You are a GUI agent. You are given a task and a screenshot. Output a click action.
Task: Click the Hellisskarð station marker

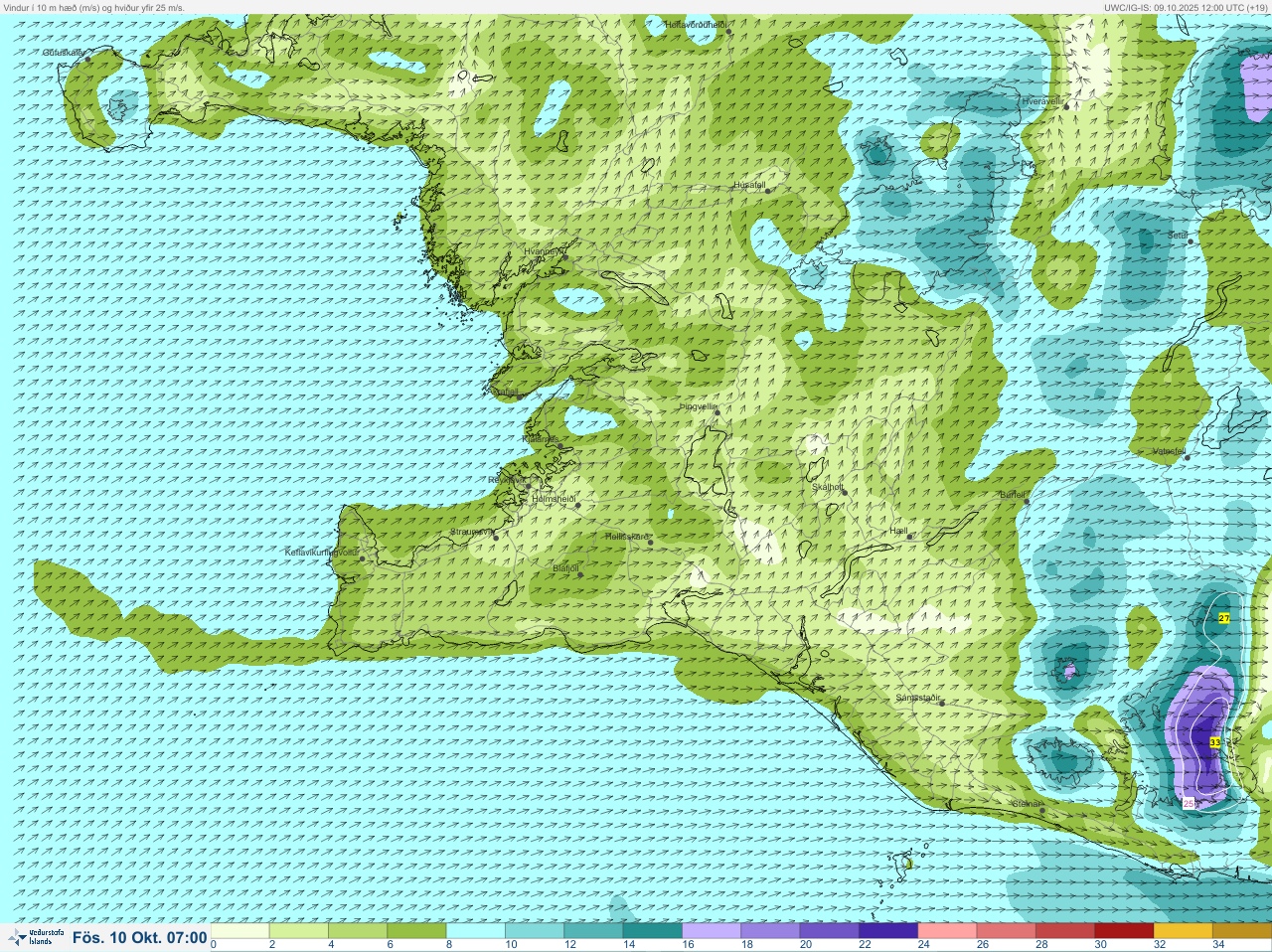point(650,543)
